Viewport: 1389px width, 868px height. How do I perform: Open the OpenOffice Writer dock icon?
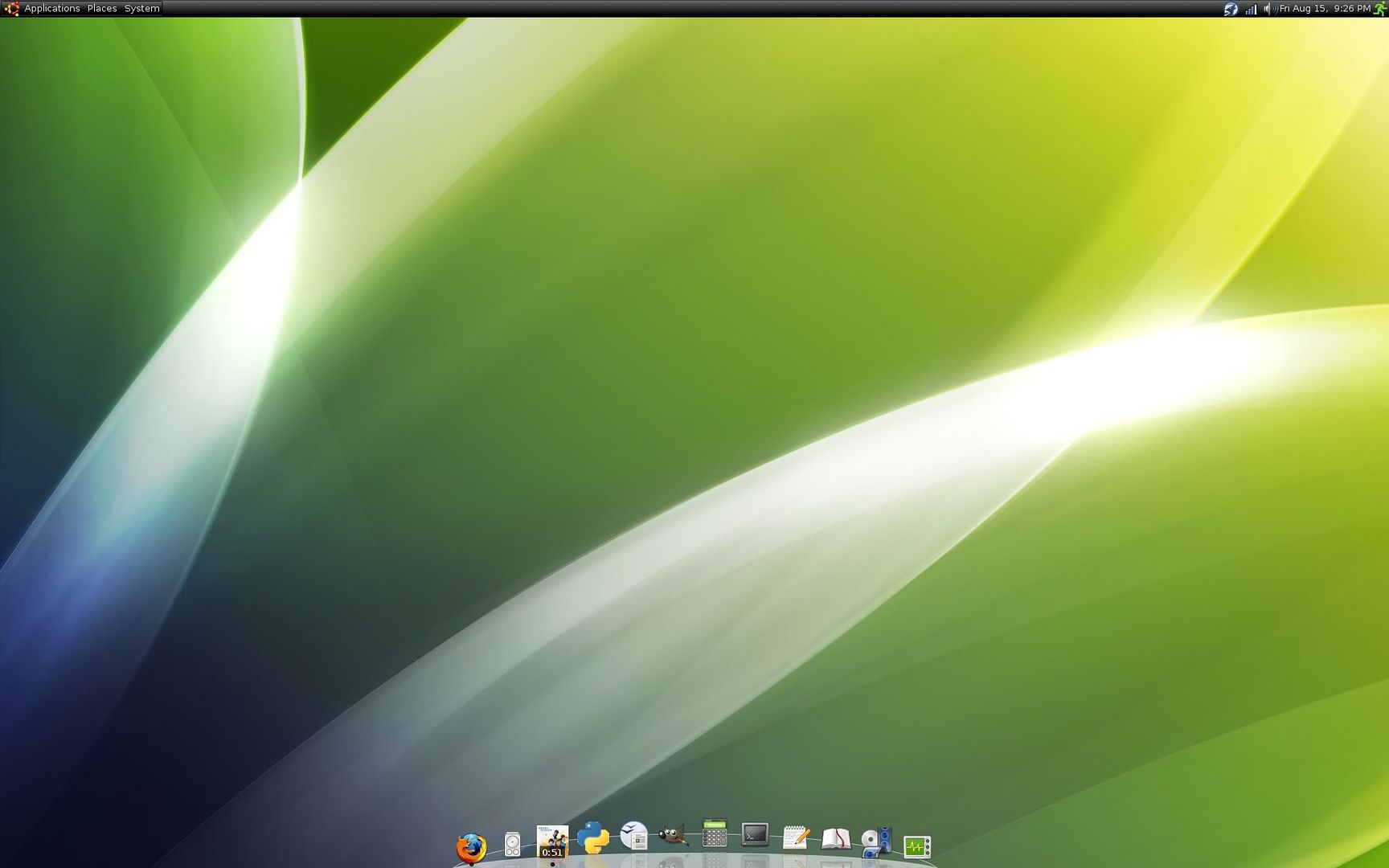634,835
